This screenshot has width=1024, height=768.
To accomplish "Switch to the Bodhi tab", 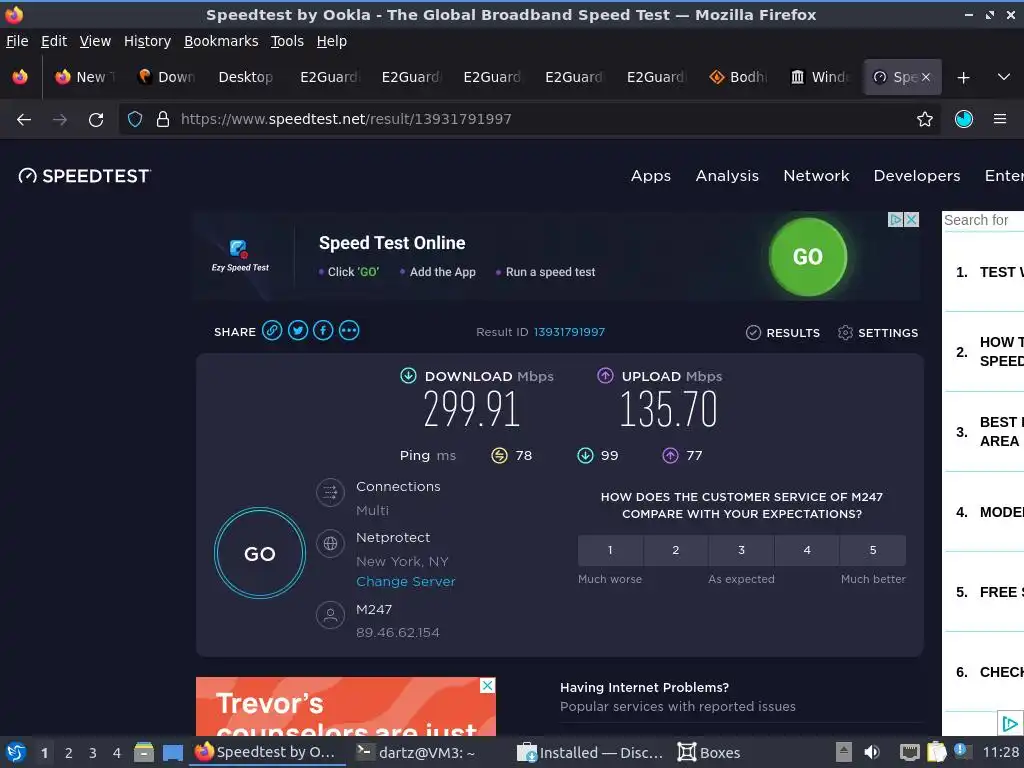I will (740, 77).
